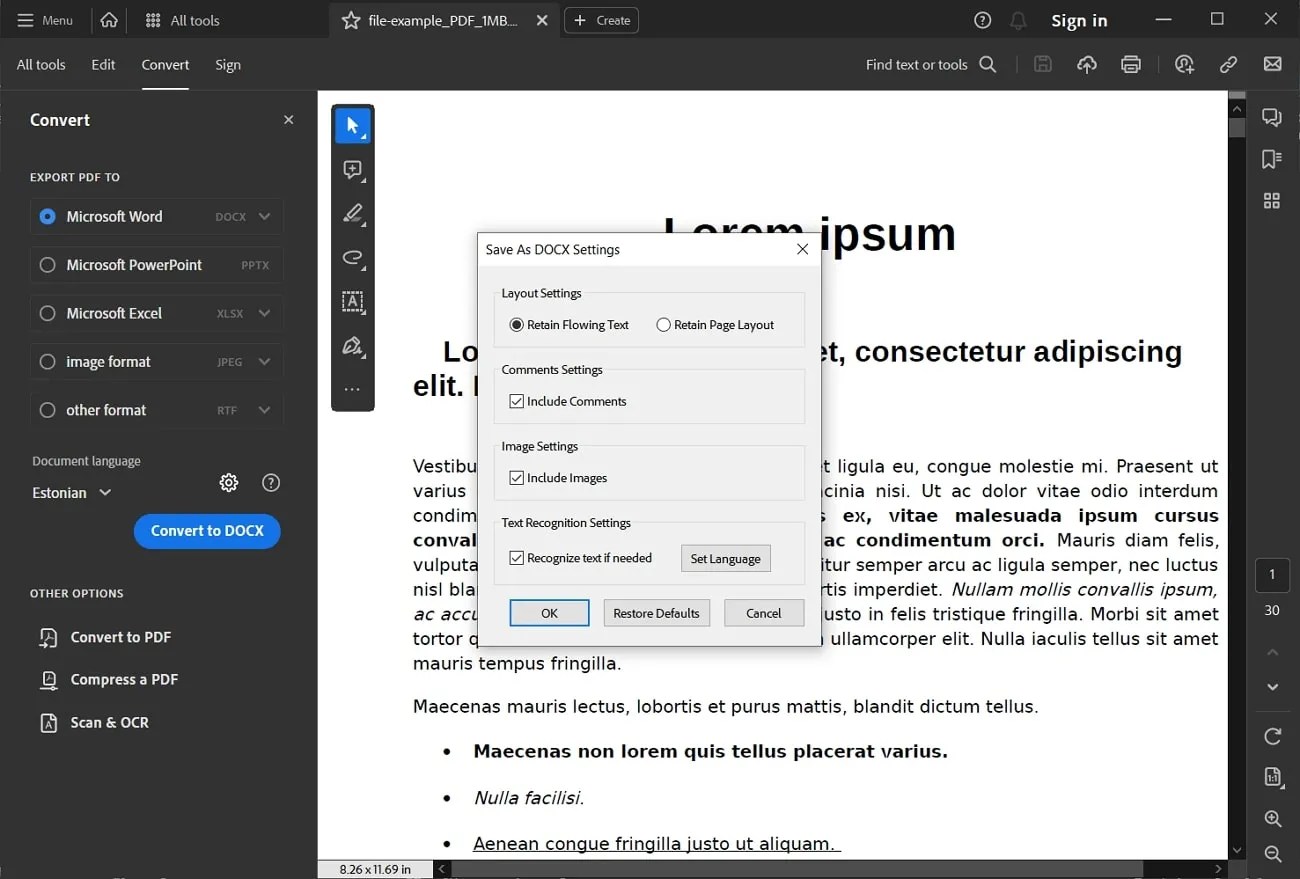Open the Add Text tool
The width and height of the screenshot is (1300, 879).
tap(353, 302)
